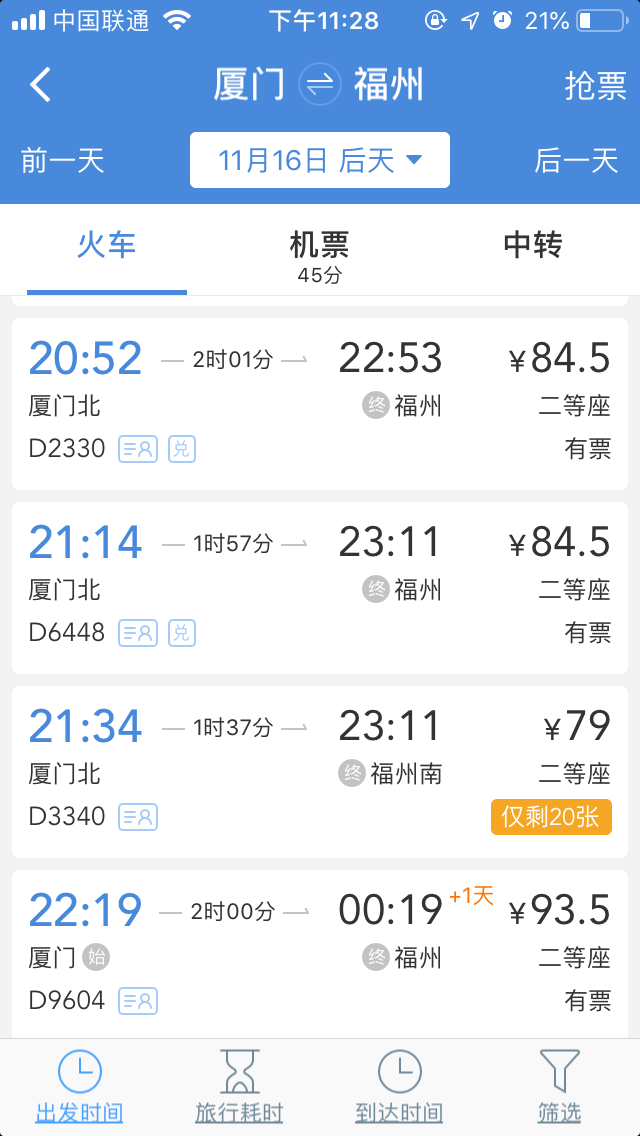
Task: Tap the back arrow icon
Action: pos(40,85)
